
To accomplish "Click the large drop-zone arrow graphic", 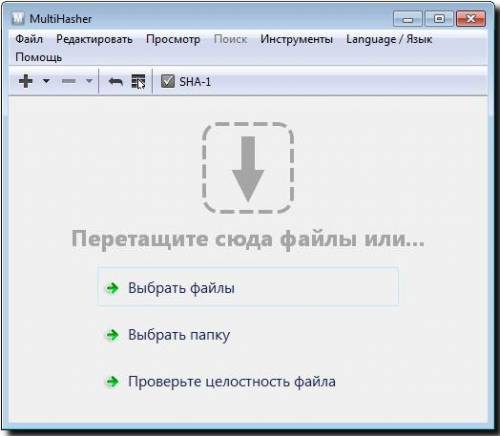I will 248,168.
